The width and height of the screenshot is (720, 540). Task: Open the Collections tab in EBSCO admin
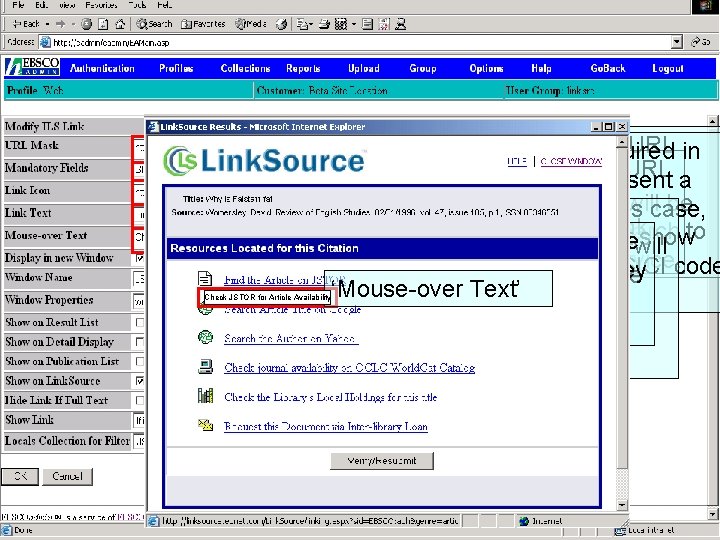[x=245, y=68]
